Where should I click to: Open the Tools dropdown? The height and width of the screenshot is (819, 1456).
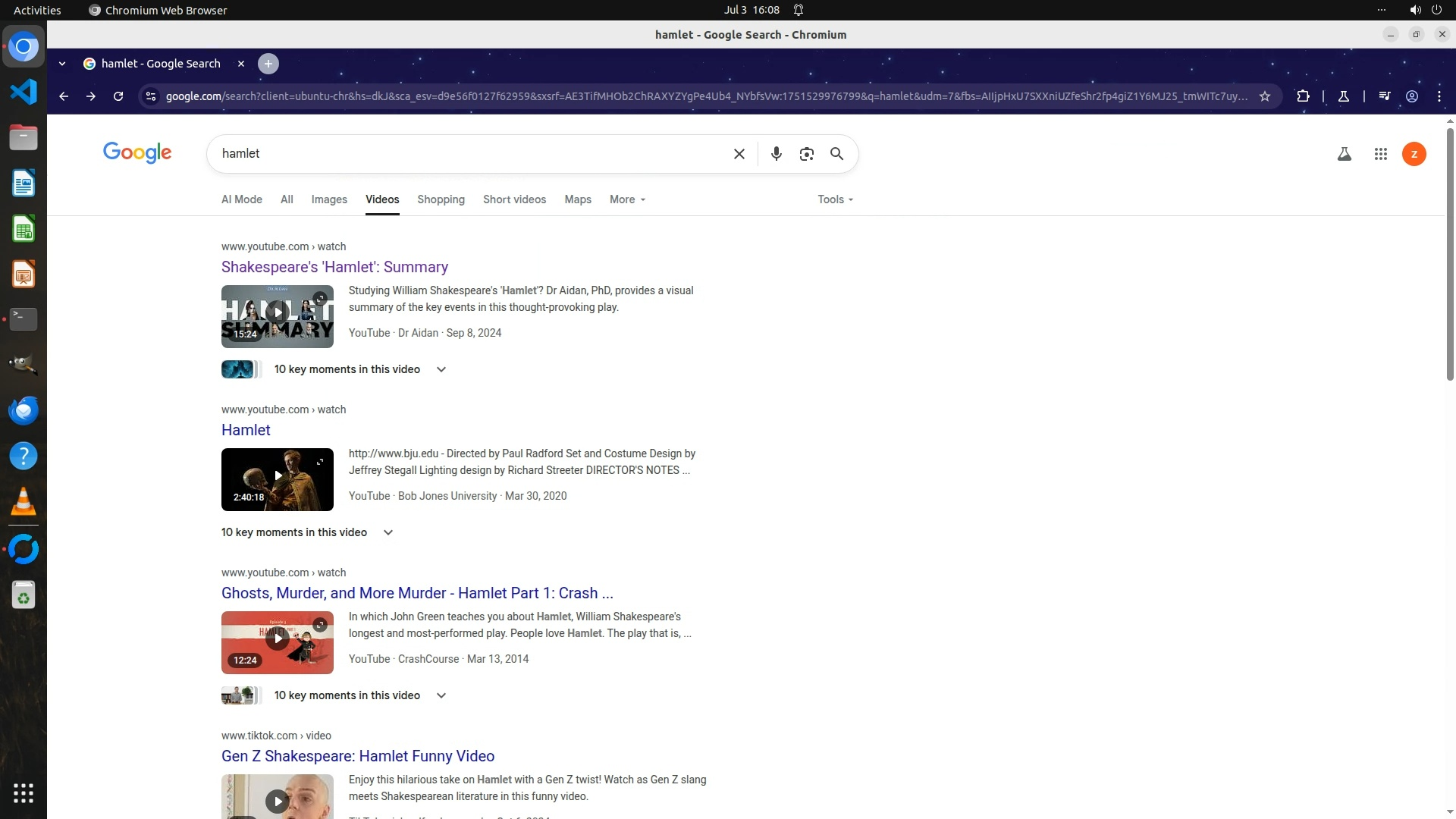[835, 199]
